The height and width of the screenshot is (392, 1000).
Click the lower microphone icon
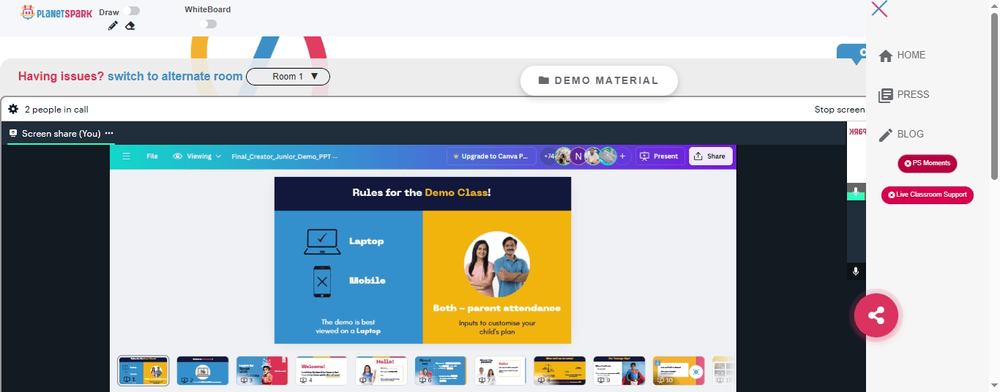coord(855,271)
